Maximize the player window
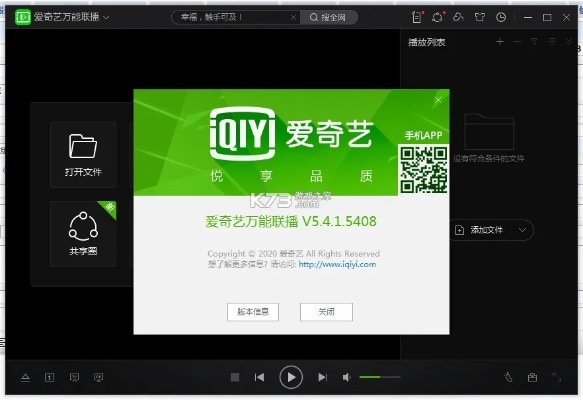 pos(547,17)
